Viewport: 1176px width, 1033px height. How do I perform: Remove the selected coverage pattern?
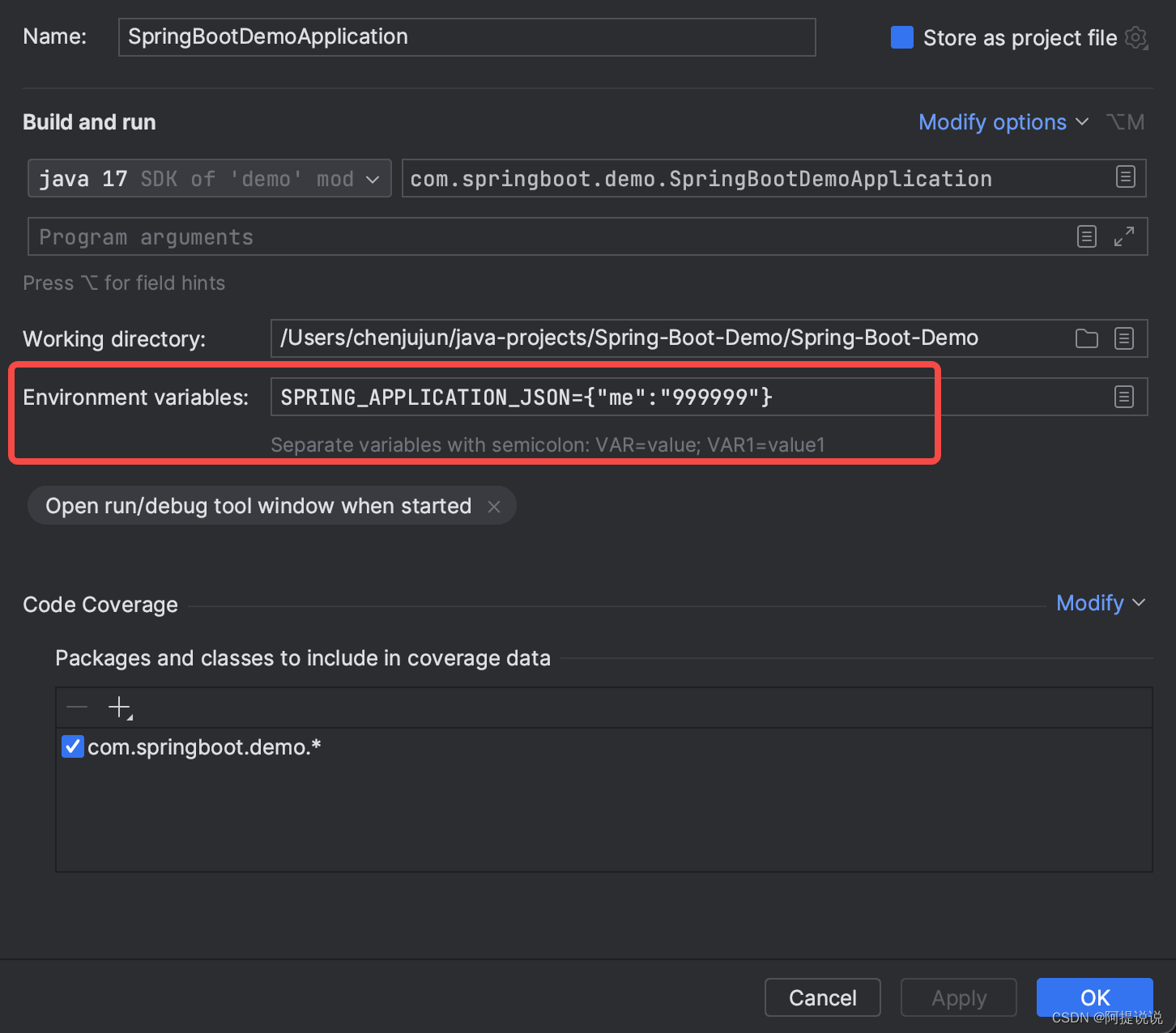tap(77, 708)
